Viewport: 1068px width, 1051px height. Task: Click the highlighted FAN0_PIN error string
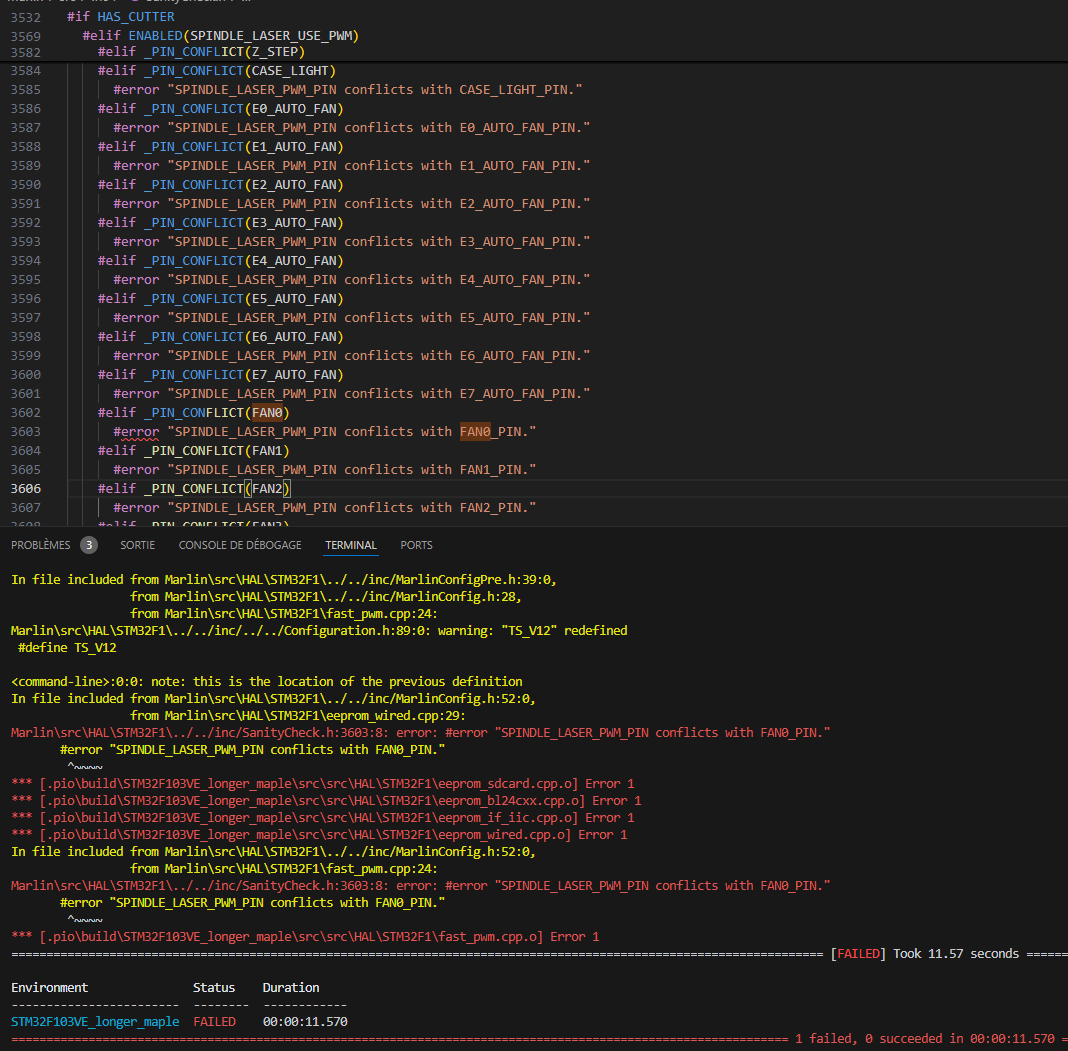(x=475, y=431)
